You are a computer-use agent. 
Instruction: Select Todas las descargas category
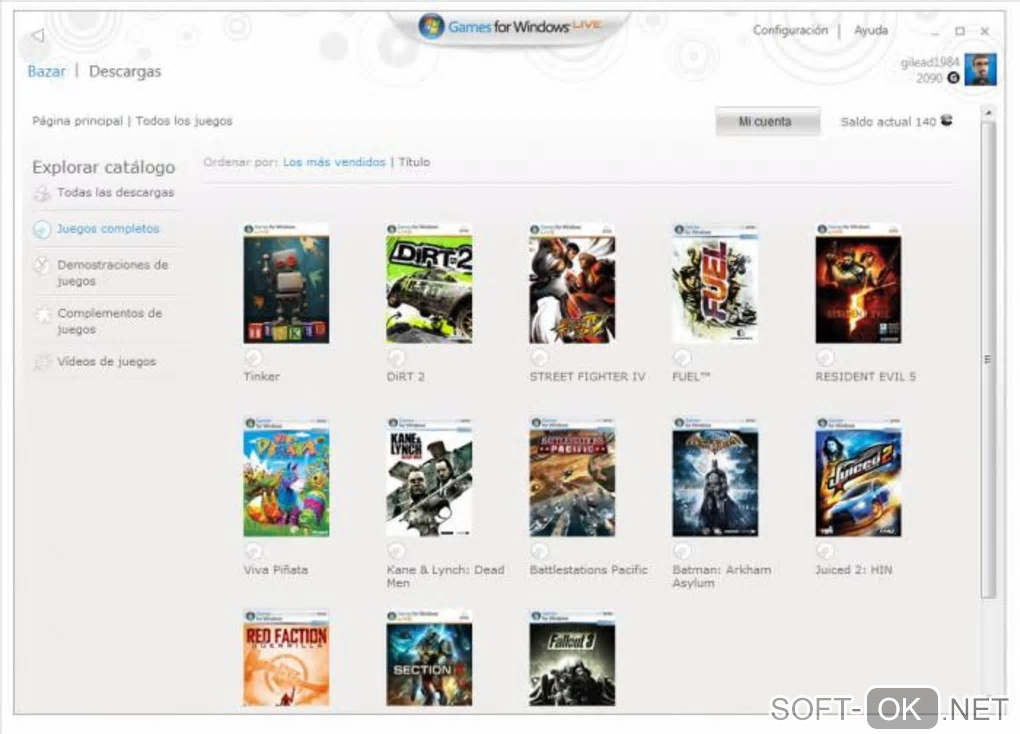pos(115,193)
